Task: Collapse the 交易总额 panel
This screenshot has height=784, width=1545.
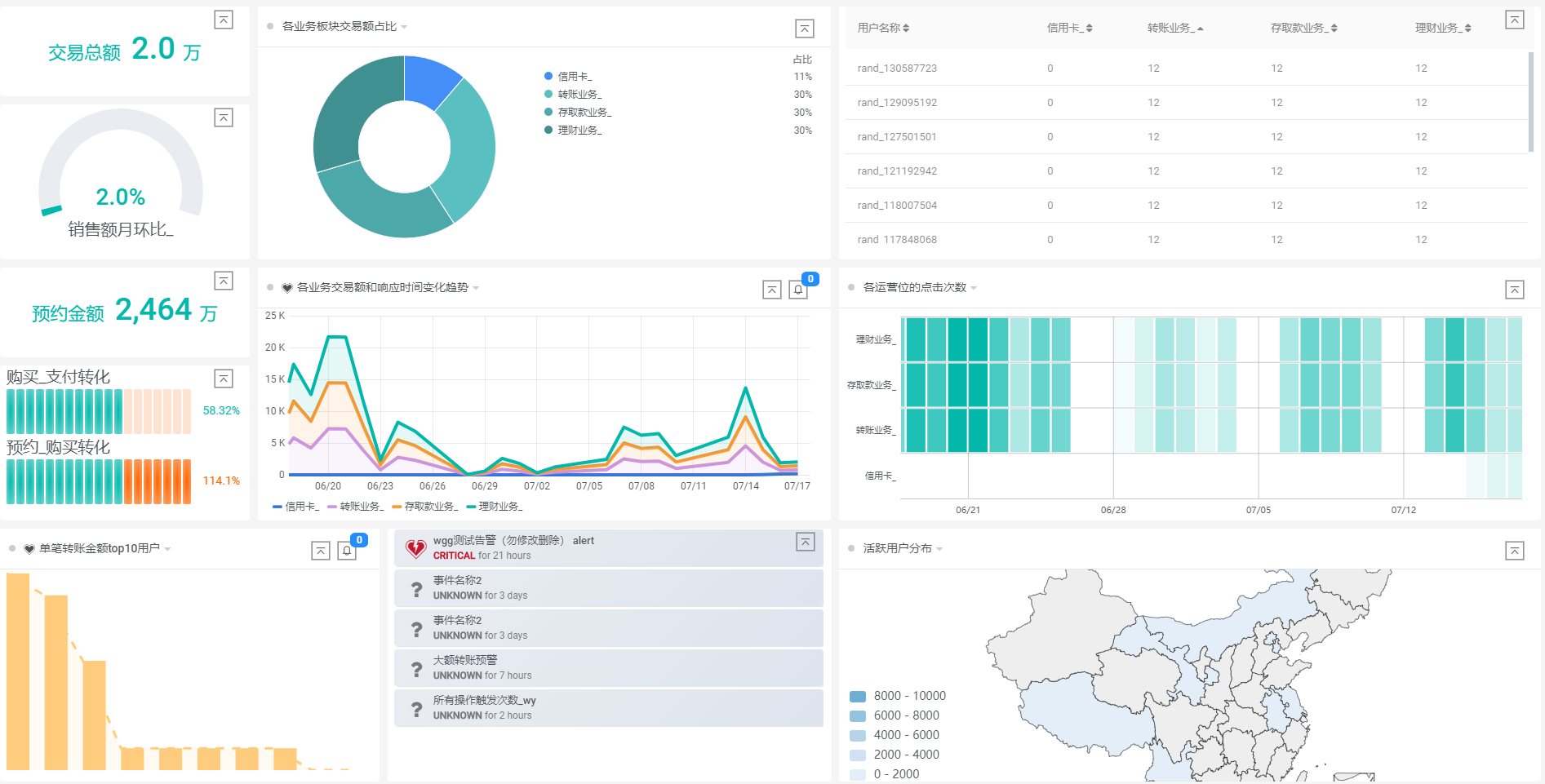Action: [x=224, y=20]
